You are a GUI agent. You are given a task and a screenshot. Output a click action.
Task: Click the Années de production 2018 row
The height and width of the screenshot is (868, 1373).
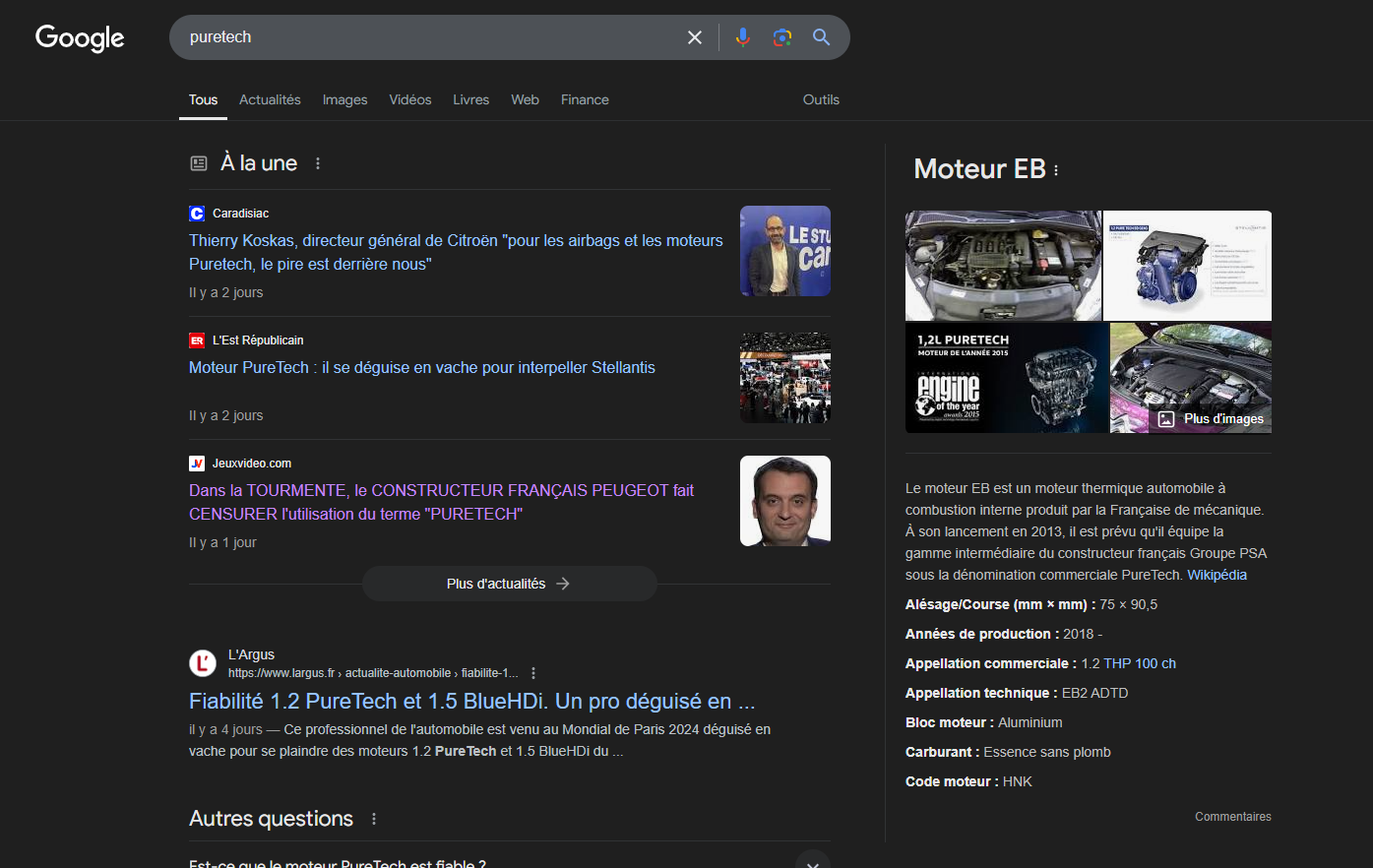coord(1004,634)
